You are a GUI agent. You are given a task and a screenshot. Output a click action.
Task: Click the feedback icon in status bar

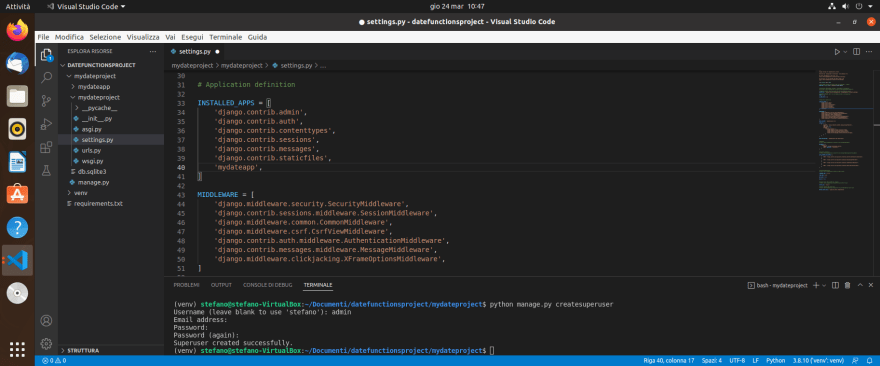coord(856,360)
